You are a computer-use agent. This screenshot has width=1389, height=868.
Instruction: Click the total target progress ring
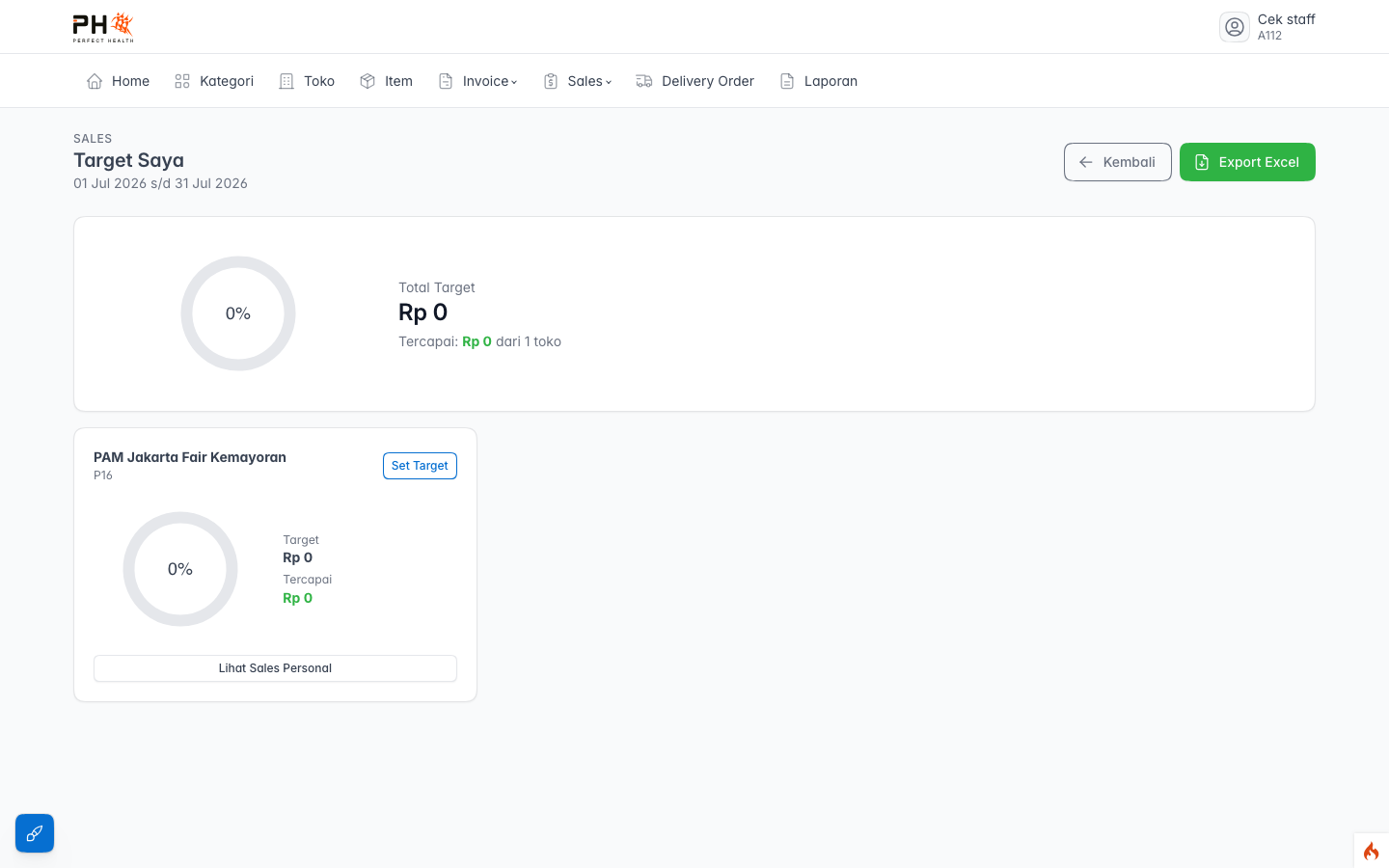tap(238, 313)
